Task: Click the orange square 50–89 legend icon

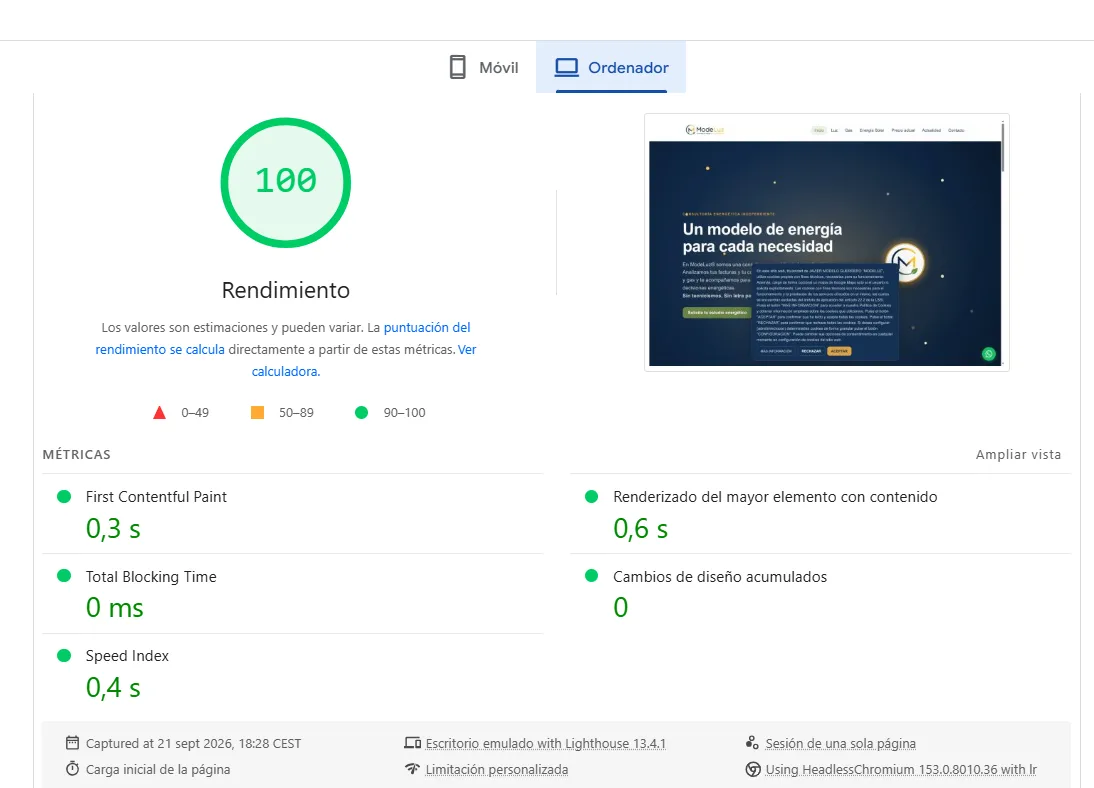Action: pyautogui.click(x=257, y=412)
